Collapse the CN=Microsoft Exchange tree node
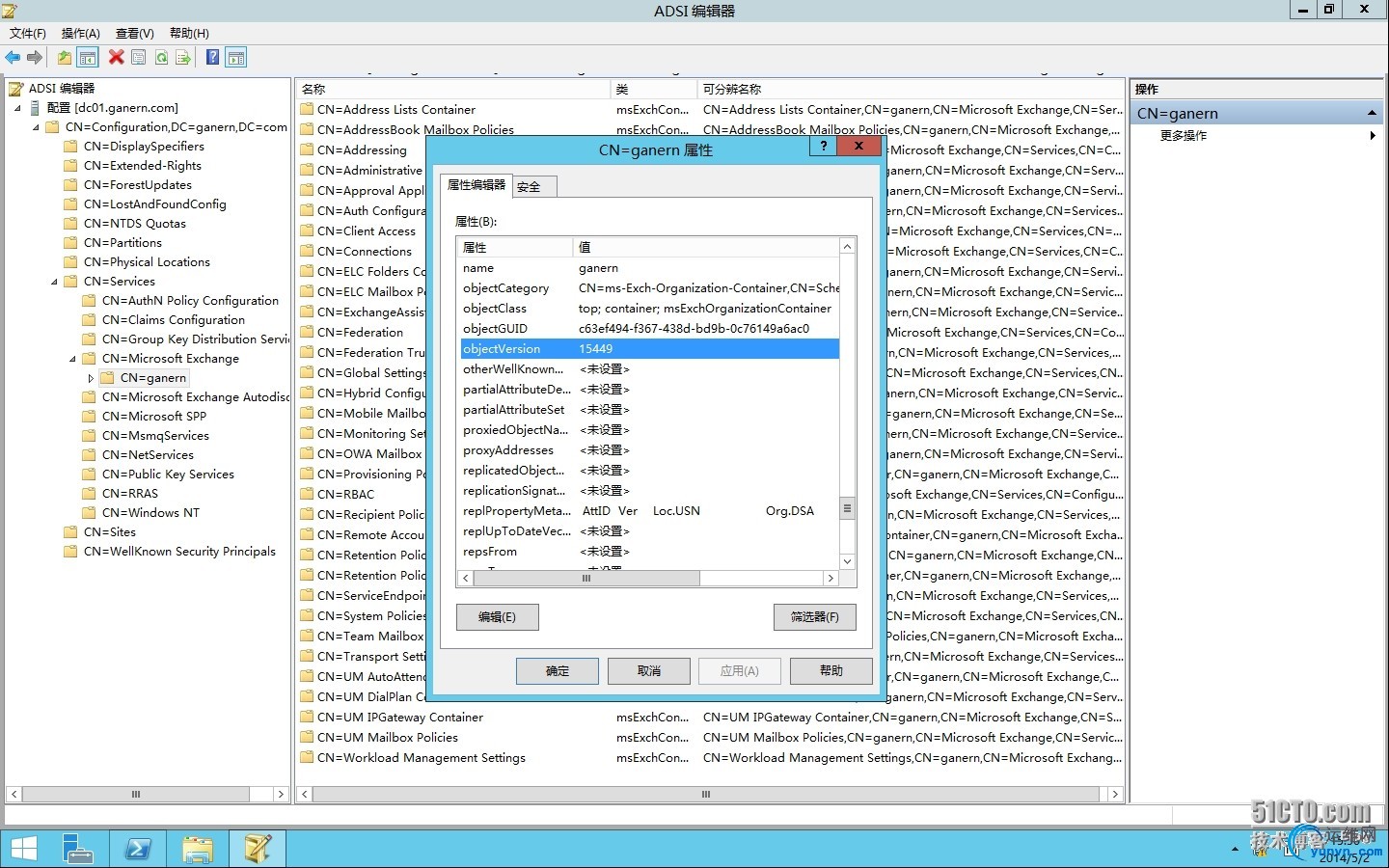Viewport: 1389px width, 868px height. 73,359
